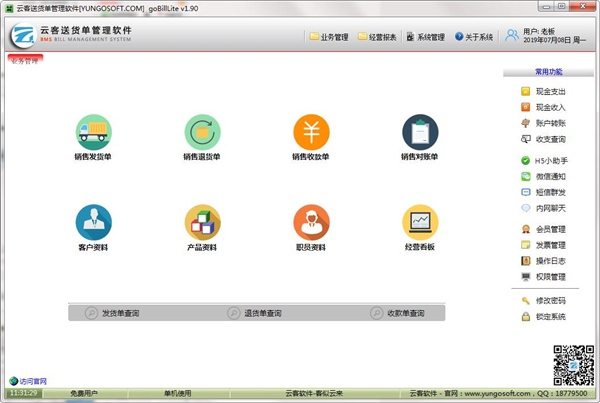
Task: Click the 云客软件-客似云来 status text
Action: 314,393
